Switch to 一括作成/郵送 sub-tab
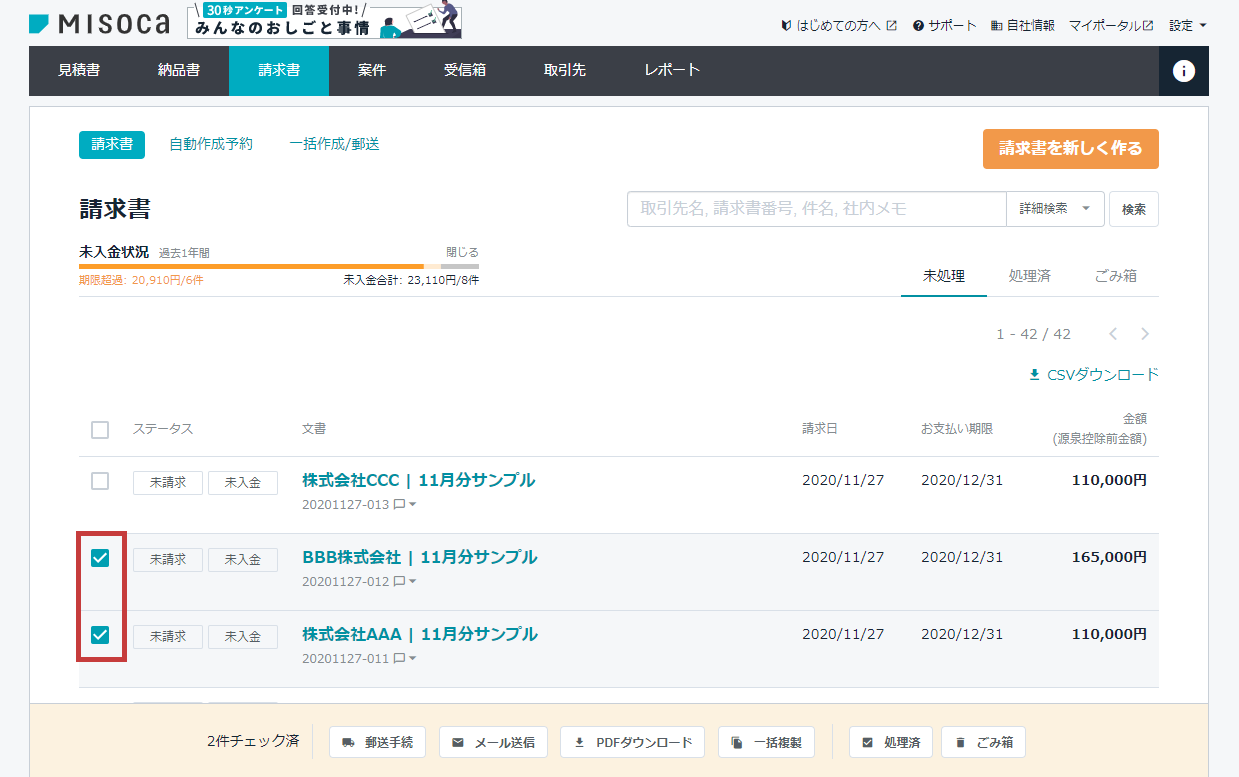The image size is (1239, 777). pos(334,145)
